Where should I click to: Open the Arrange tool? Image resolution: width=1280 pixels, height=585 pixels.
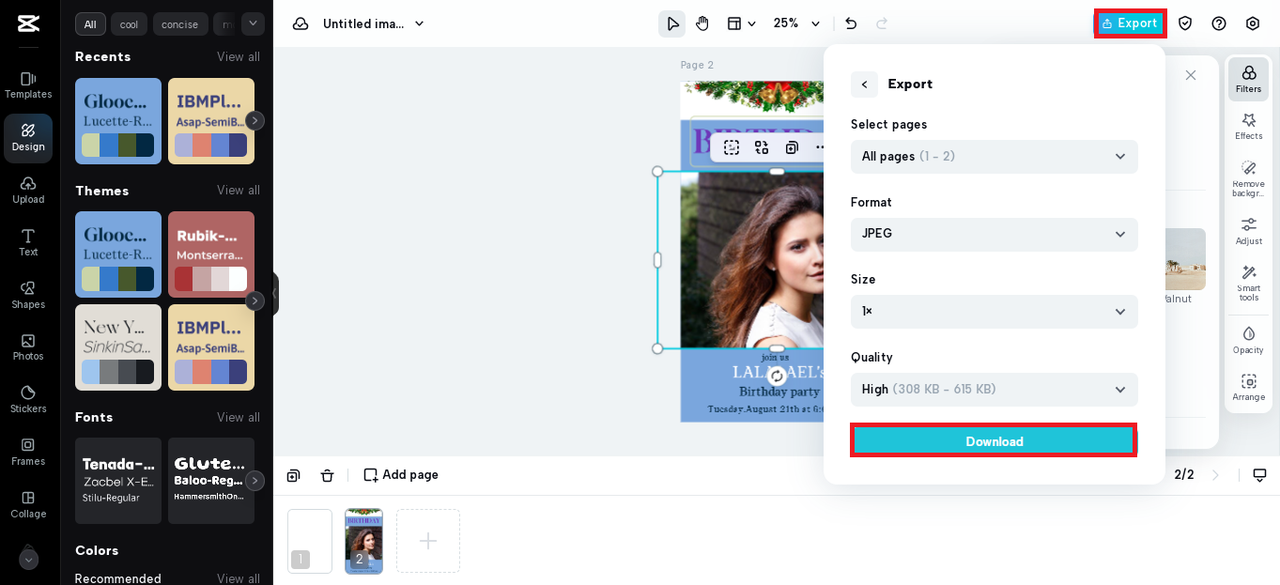(x=1248, y=387)
